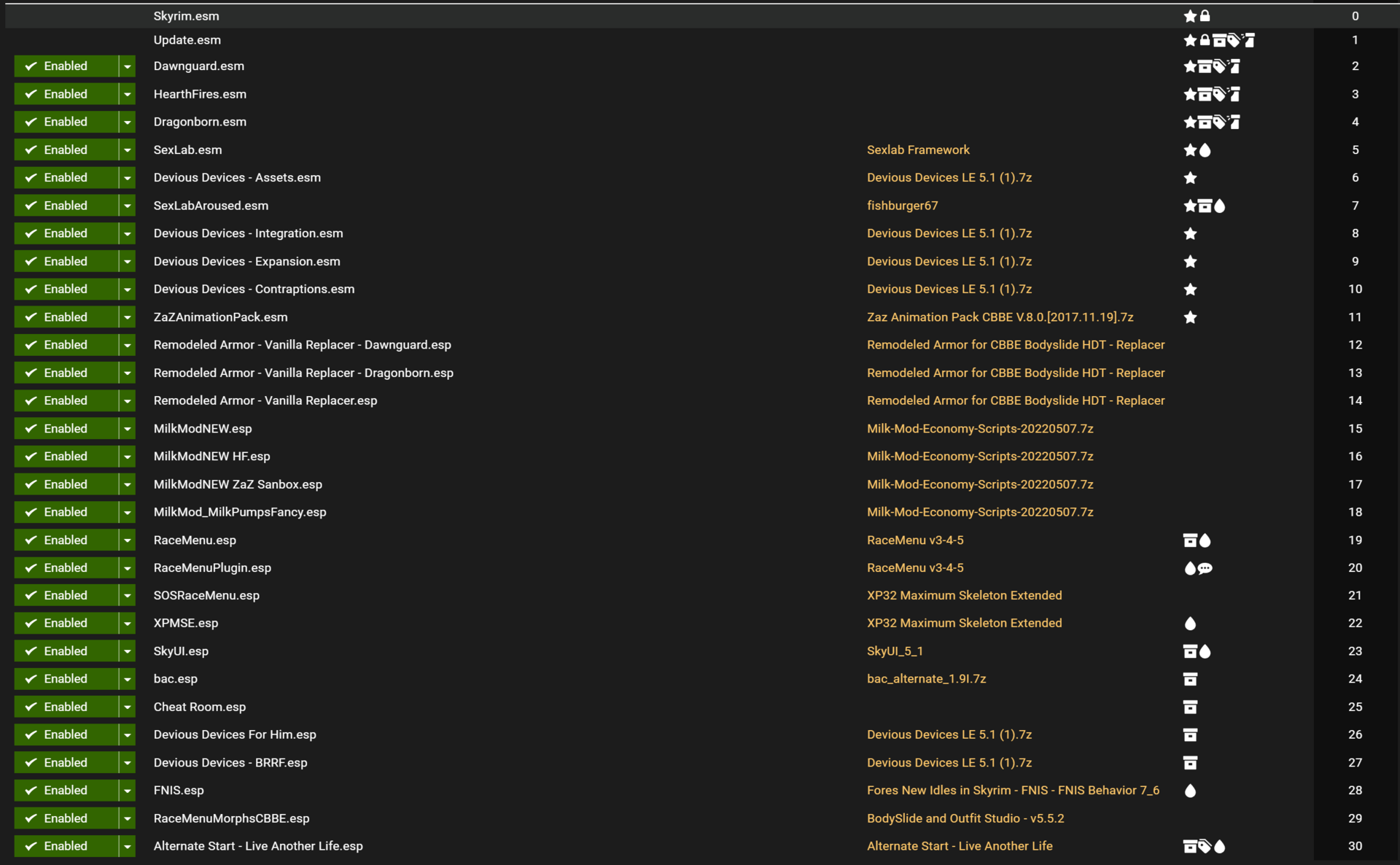The image size is (1400, 865).
Task: Click the archive icon on bac.esp row
Action: click(x=1190, y=679)
